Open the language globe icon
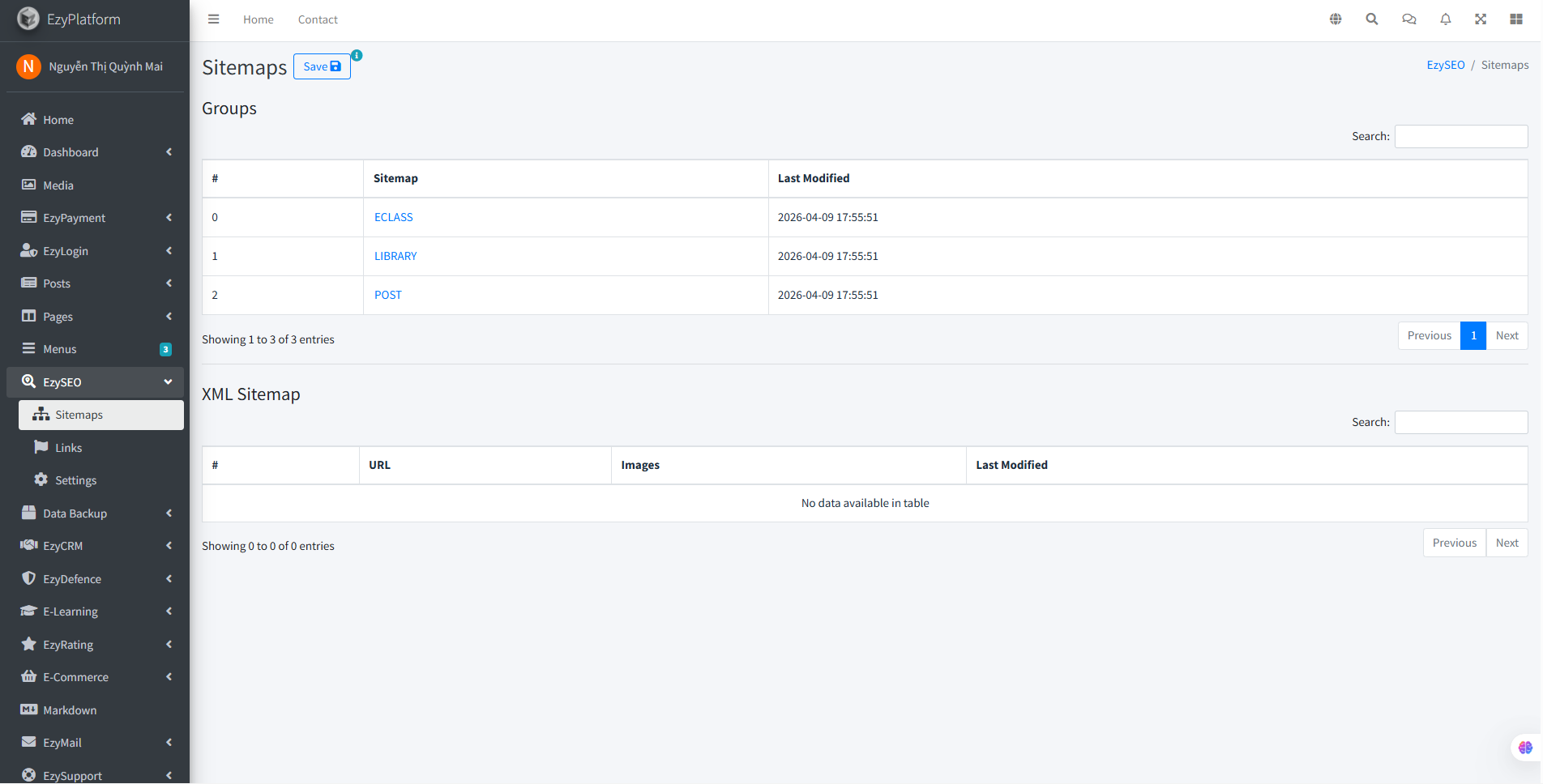 pos(1336,19)
